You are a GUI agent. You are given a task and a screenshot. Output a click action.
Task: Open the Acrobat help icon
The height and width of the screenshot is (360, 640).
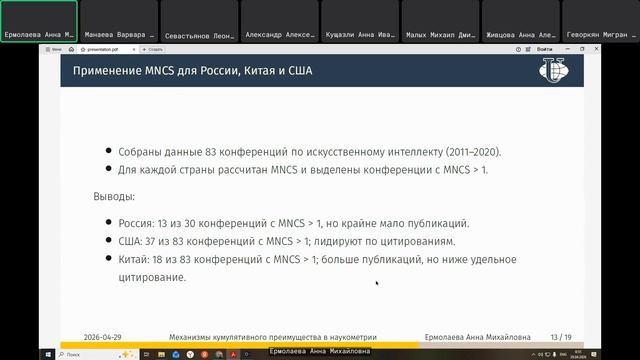click(x=518, y=49)
